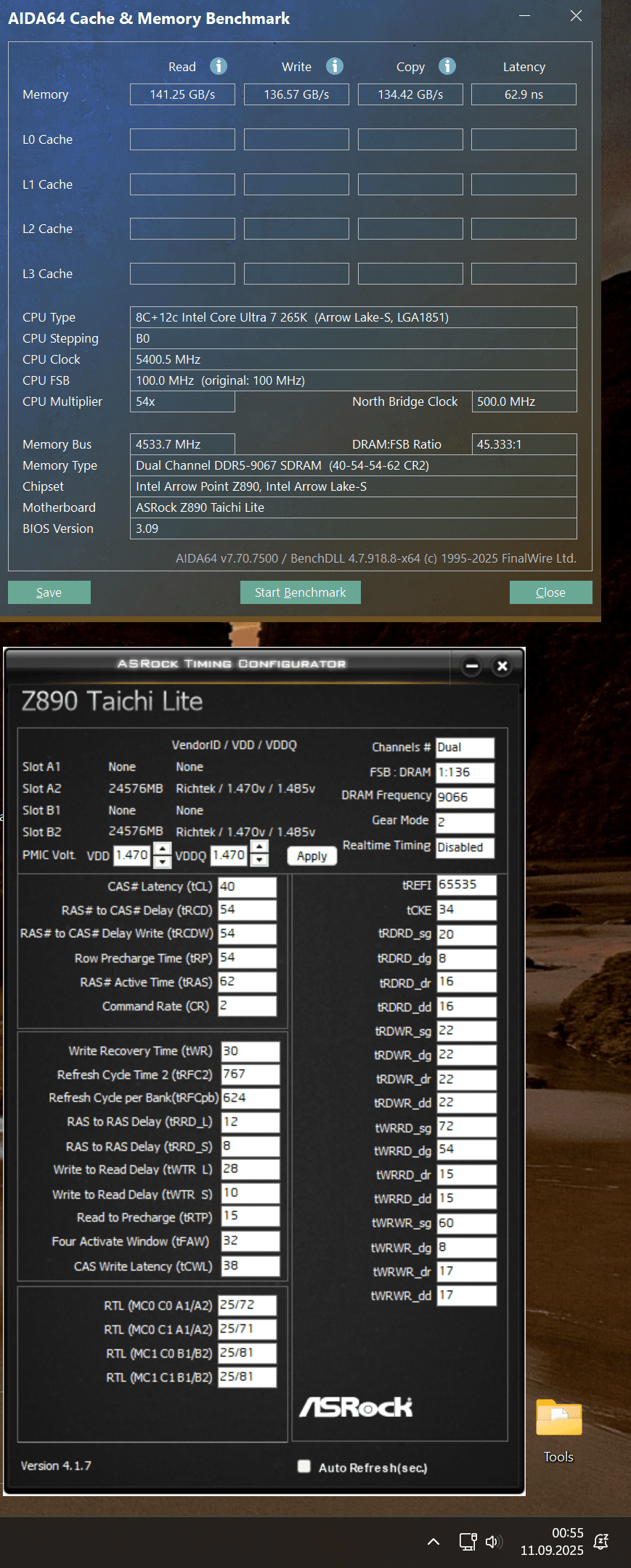Click the Memory Bus value 4533.7 MHz

click(182, 444)
